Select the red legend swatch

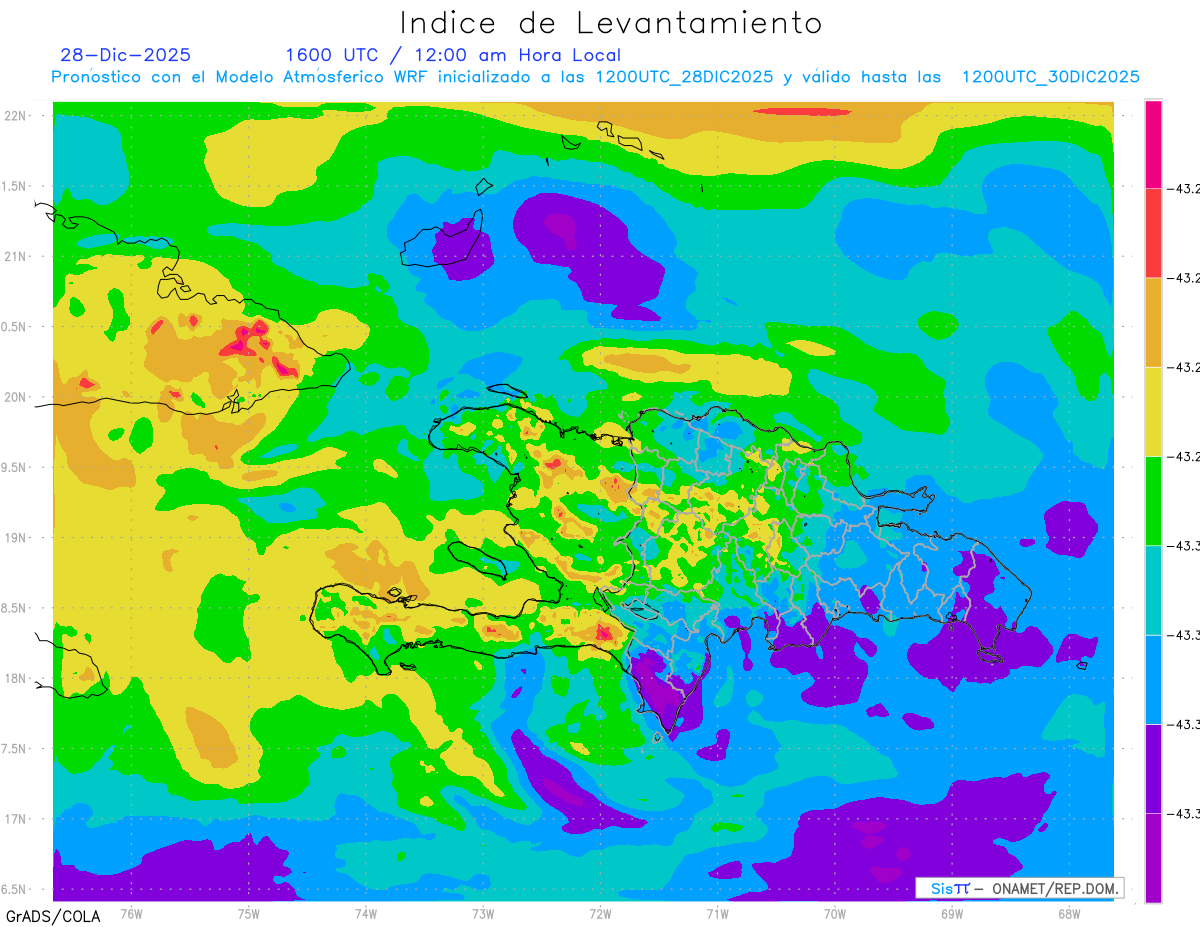1153,232
